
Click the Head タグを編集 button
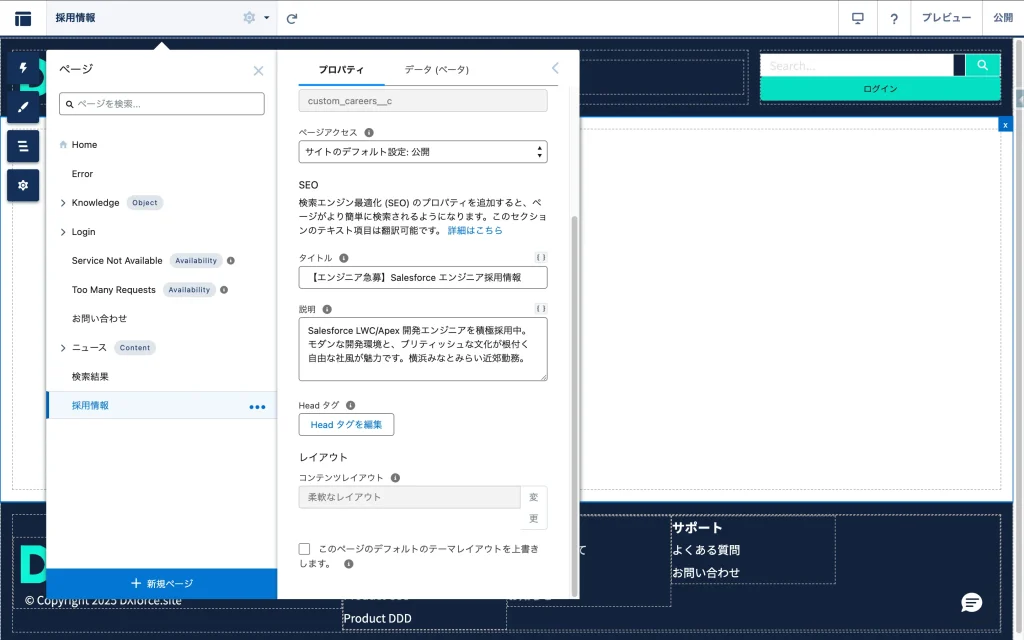pos(346,425)
